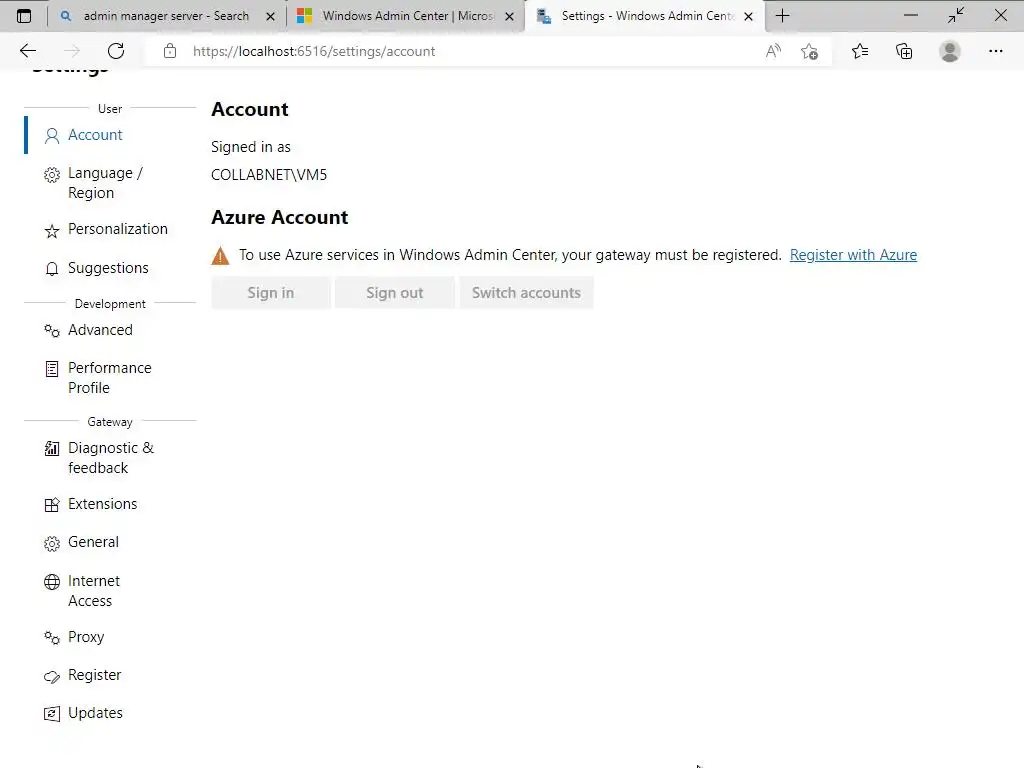This screenshot has width=1024, height=768.
Task: Open a new tab with the plus button
Action: point(782,16)
